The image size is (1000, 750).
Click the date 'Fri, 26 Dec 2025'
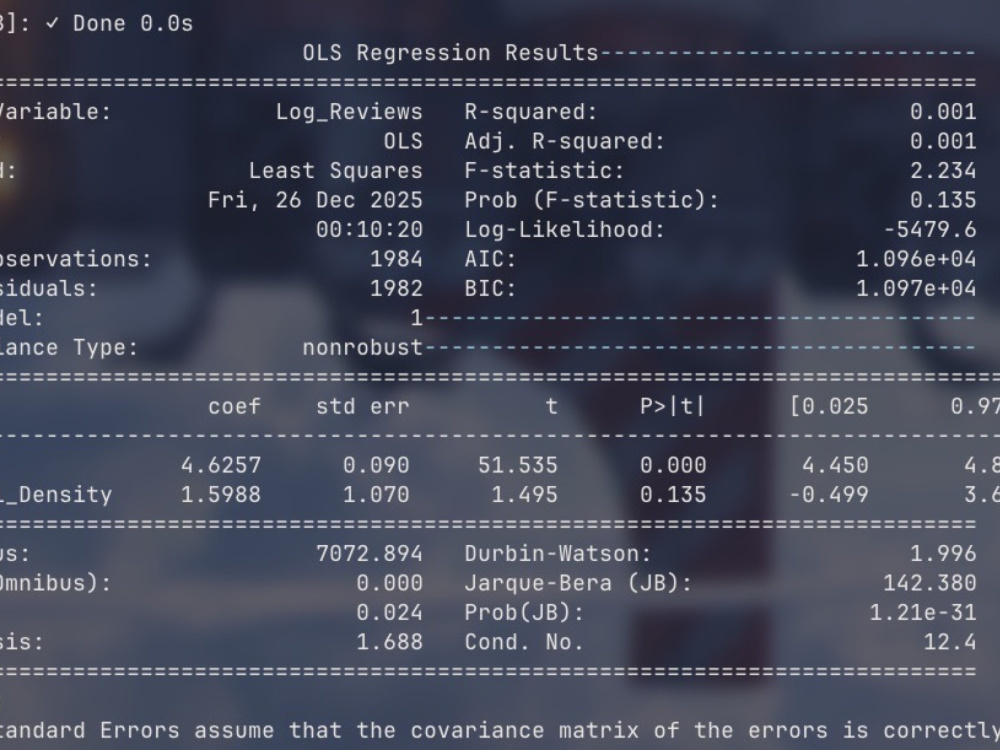315,200
